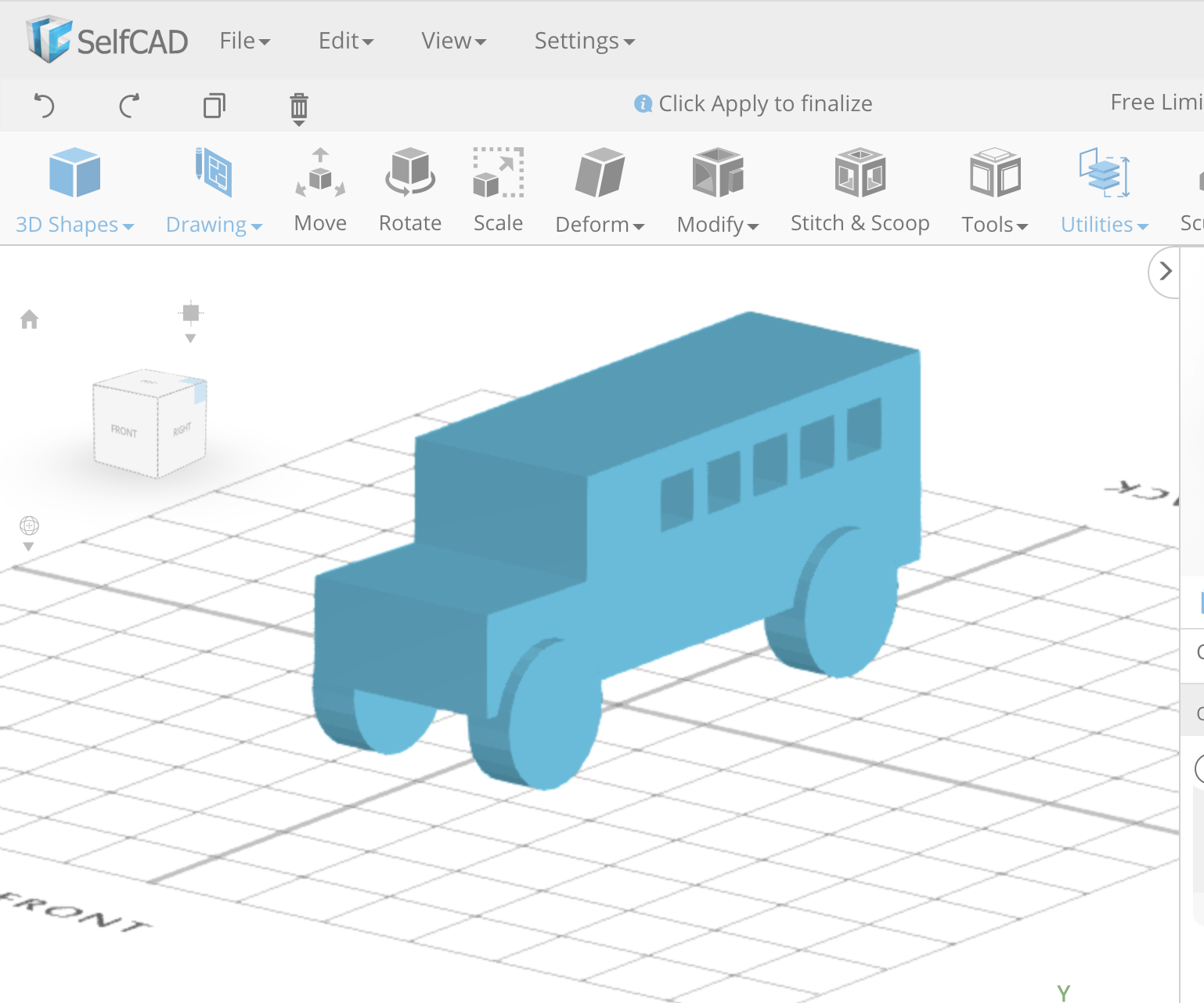Click the Undo icon
The height and width of the screenshot is (1003, 1204).
[45, 106]
